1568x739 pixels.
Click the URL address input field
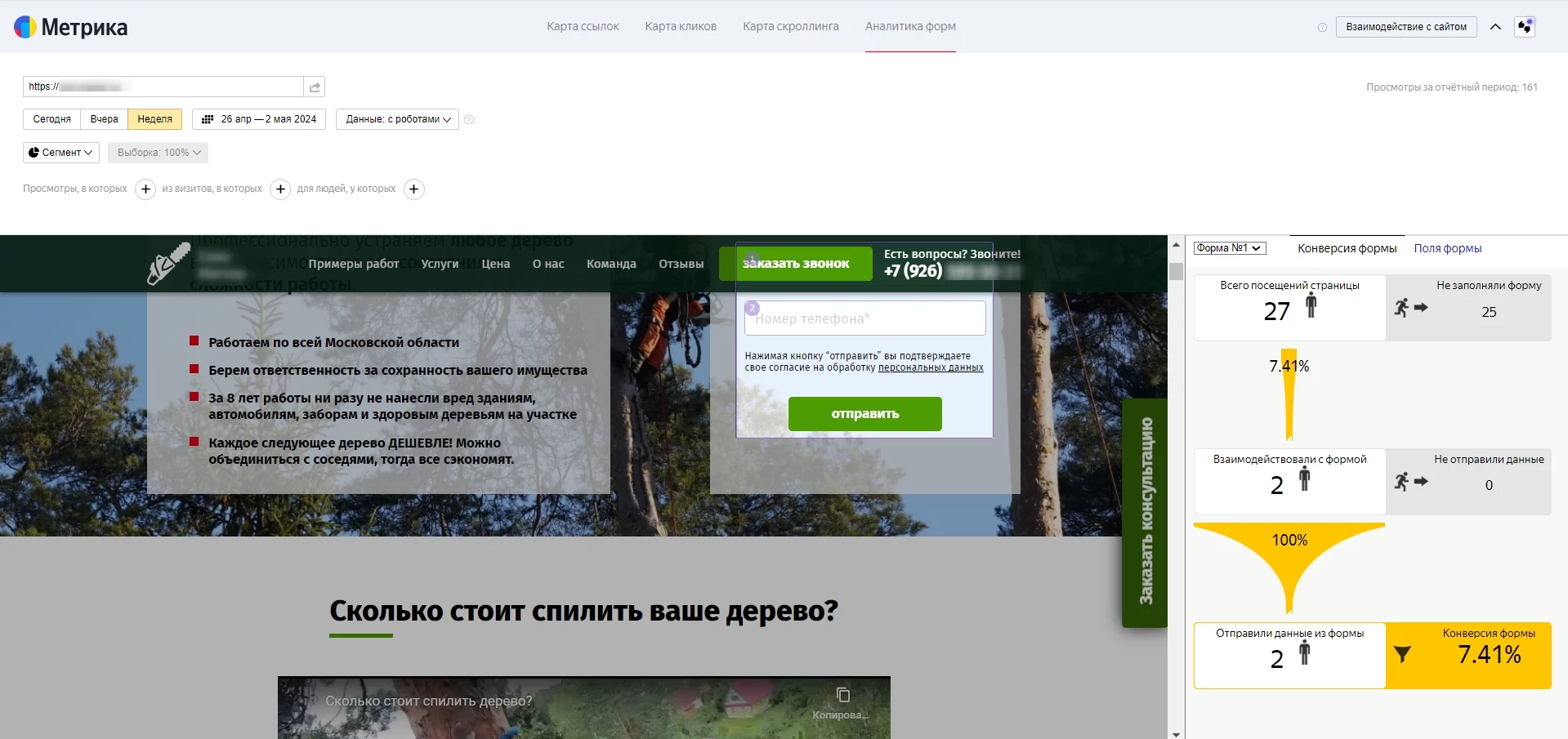(x=163, y=87)
